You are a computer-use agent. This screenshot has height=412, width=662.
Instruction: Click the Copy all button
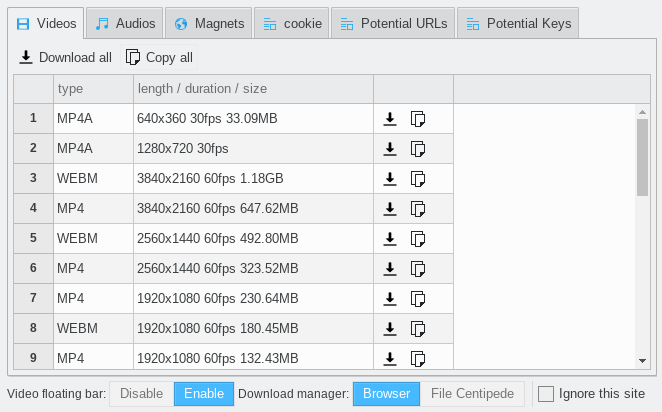tap(159, 57)
